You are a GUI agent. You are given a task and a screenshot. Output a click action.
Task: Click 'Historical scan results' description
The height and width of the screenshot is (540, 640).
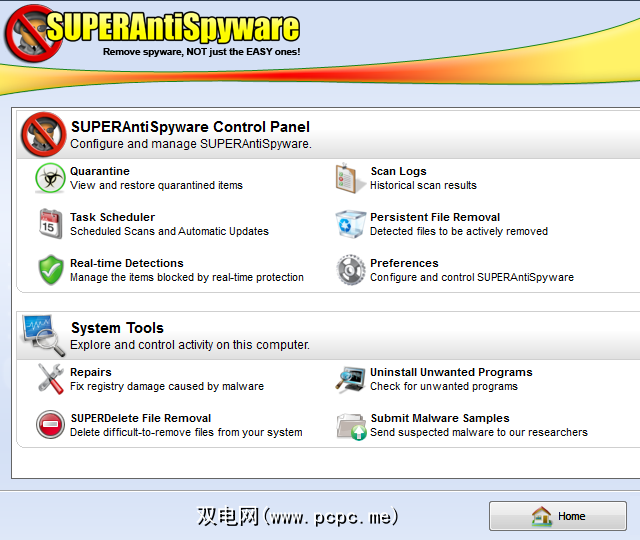click(423, 185)
